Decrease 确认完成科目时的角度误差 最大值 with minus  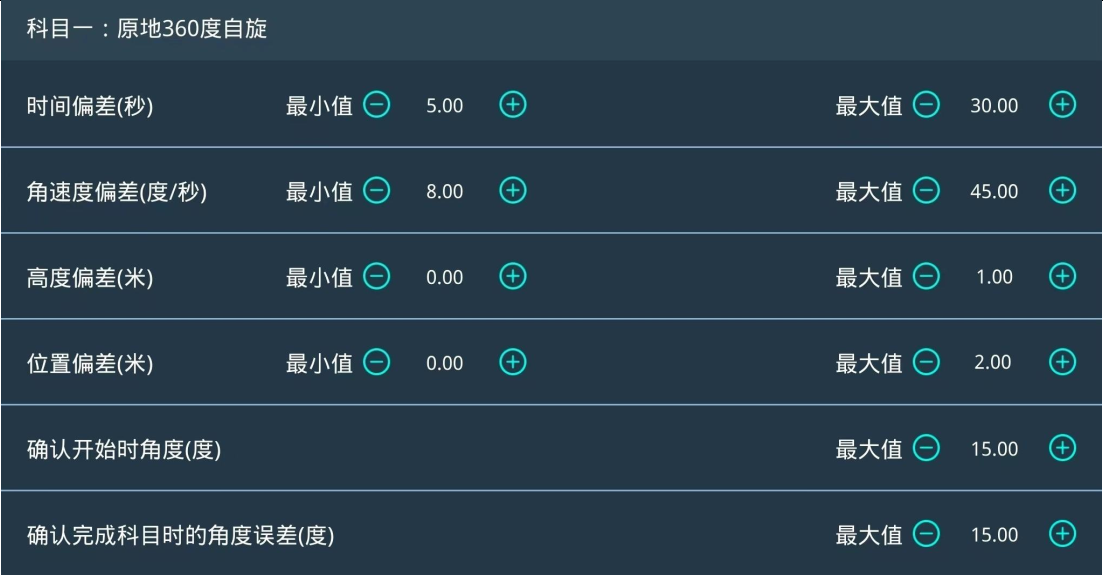point(927,535)
